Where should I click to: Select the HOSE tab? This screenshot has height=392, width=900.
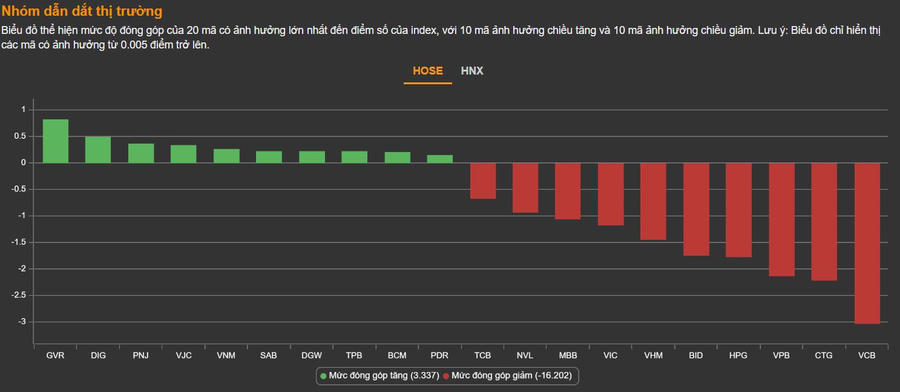tap(428, 71)
